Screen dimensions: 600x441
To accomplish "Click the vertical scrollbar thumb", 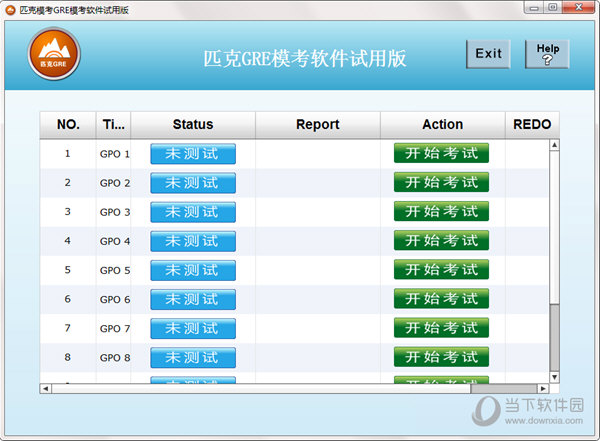I will [x=554, y=338].
